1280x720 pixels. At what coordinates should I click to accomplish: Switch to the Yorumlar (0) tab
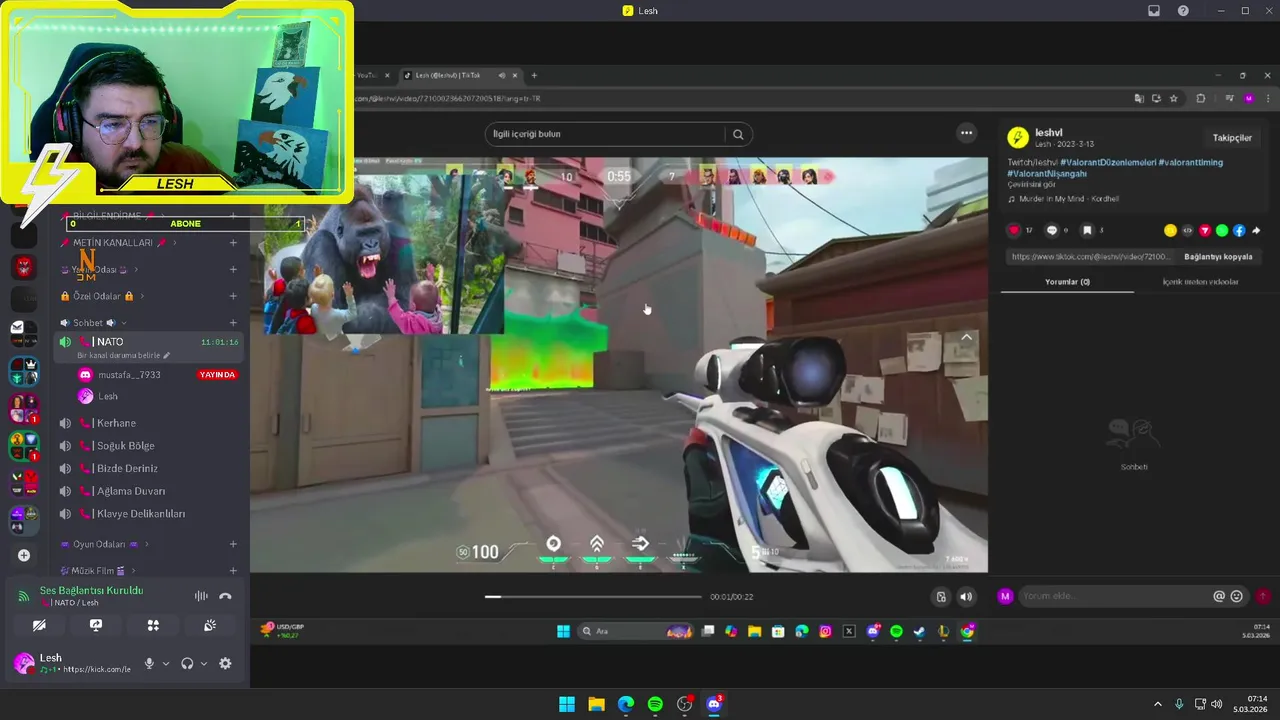1067,282
